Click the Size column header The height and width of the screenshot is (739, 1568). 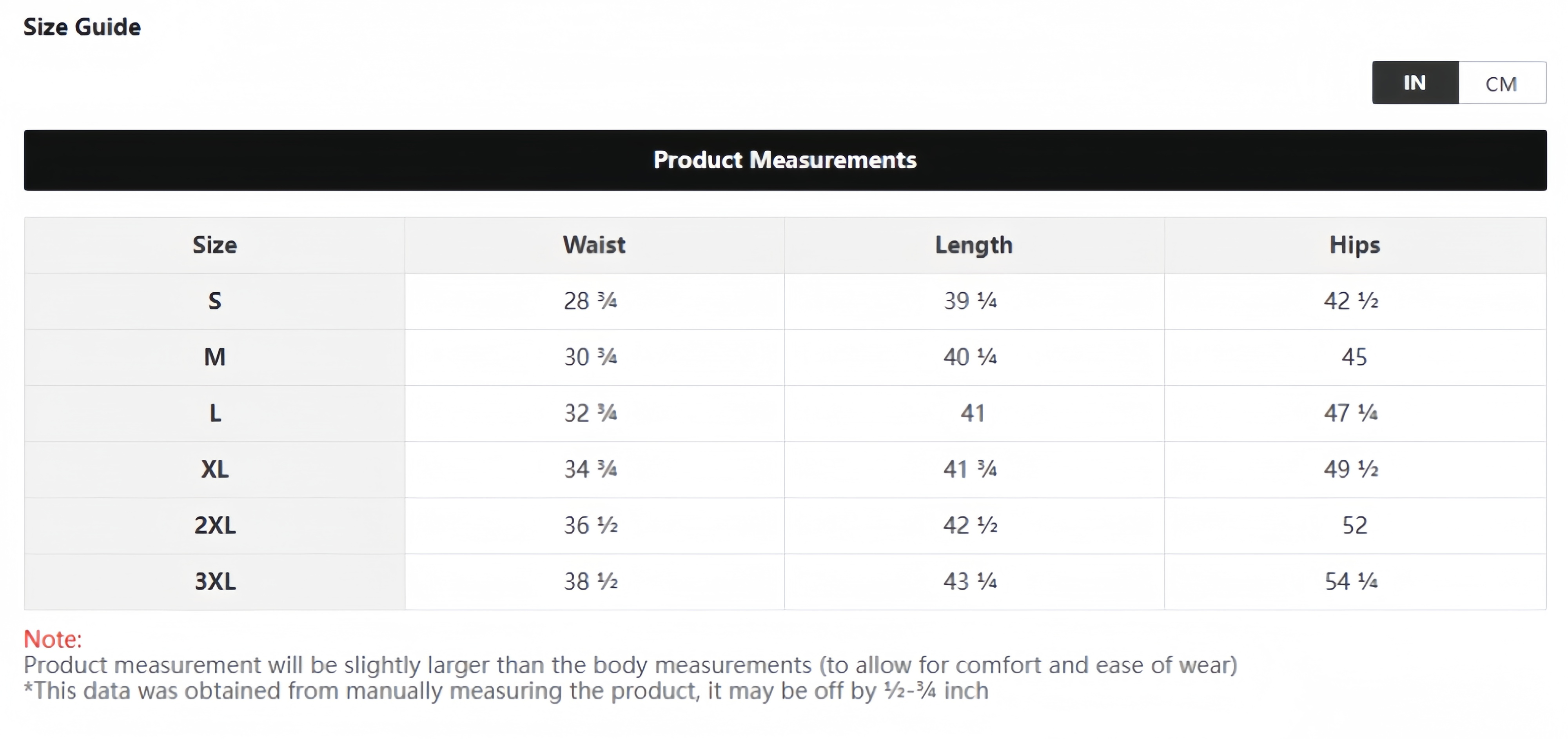click(x=214, y=245)
